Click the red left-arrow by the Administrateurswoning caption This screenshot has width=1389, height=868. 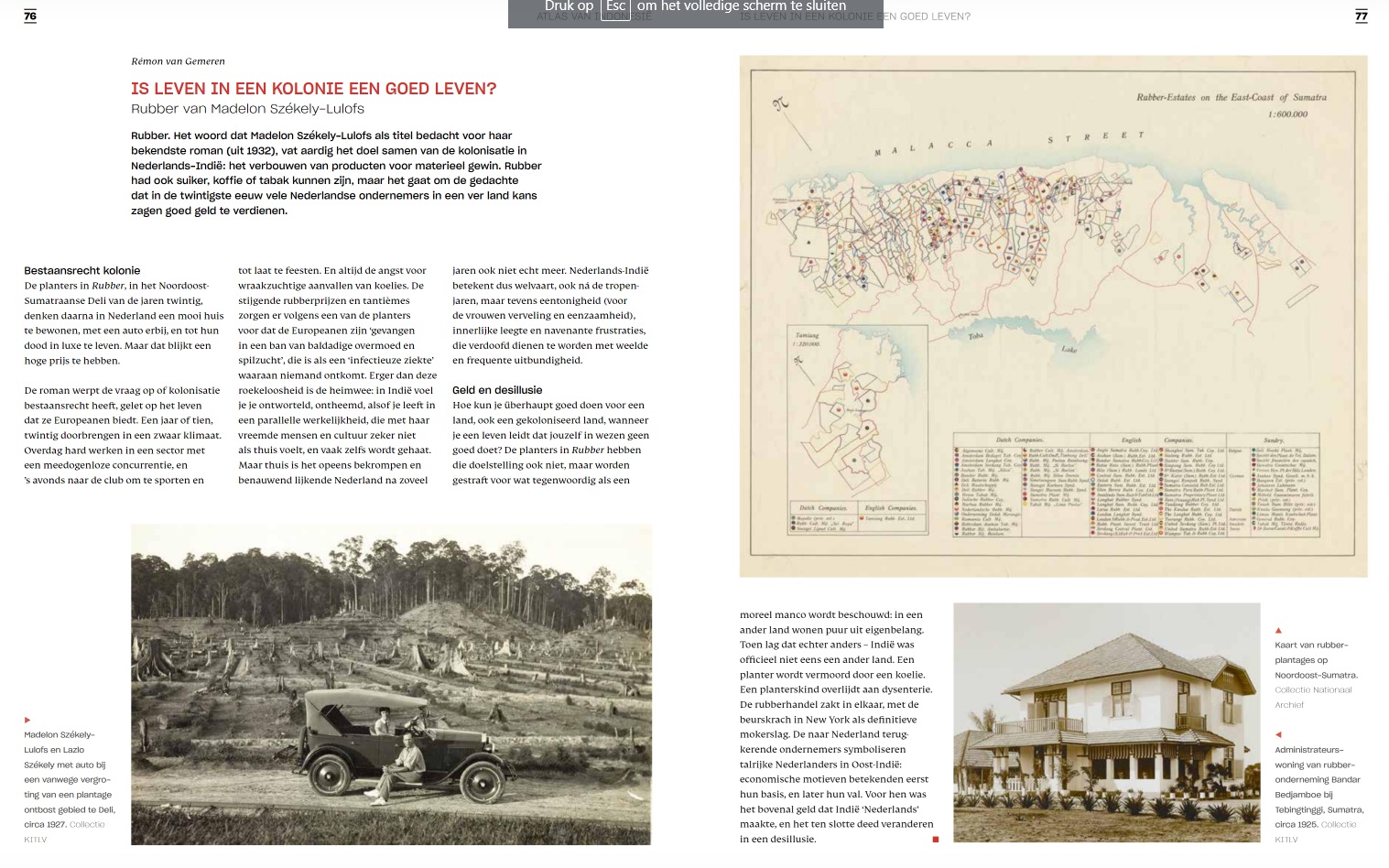point(1278,734)
